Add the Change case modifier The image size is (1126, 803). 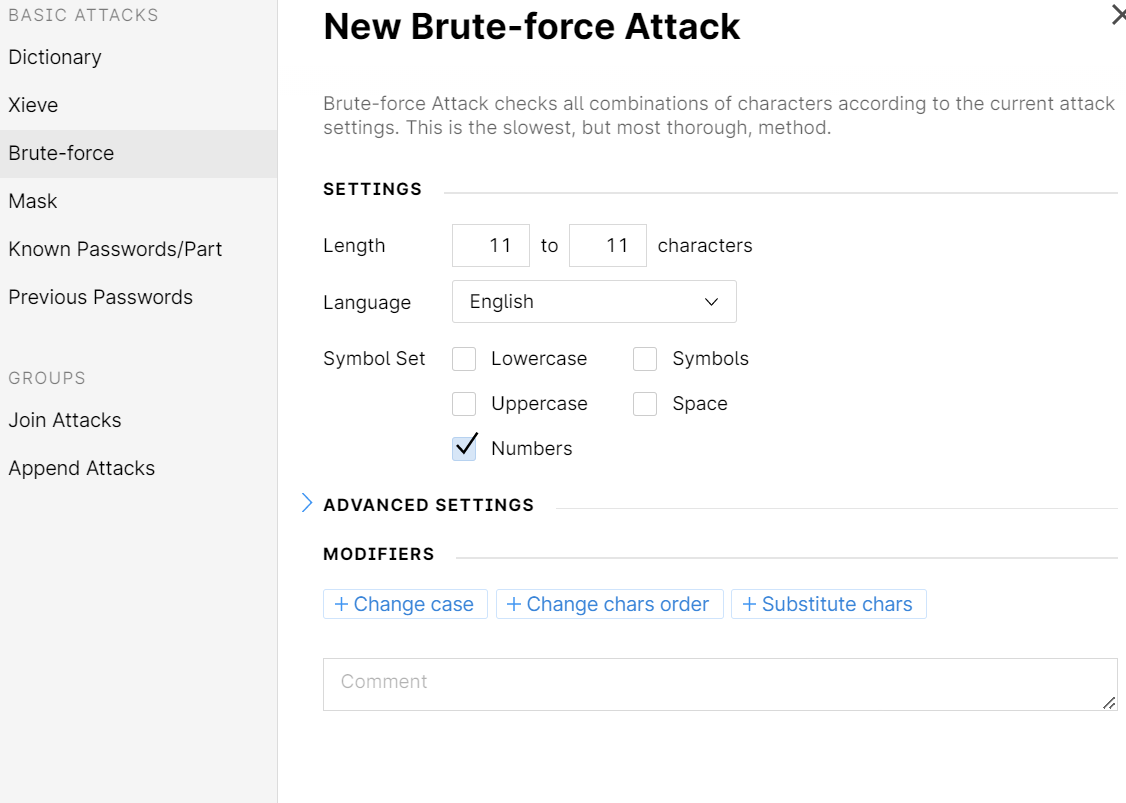click(405, 604)
